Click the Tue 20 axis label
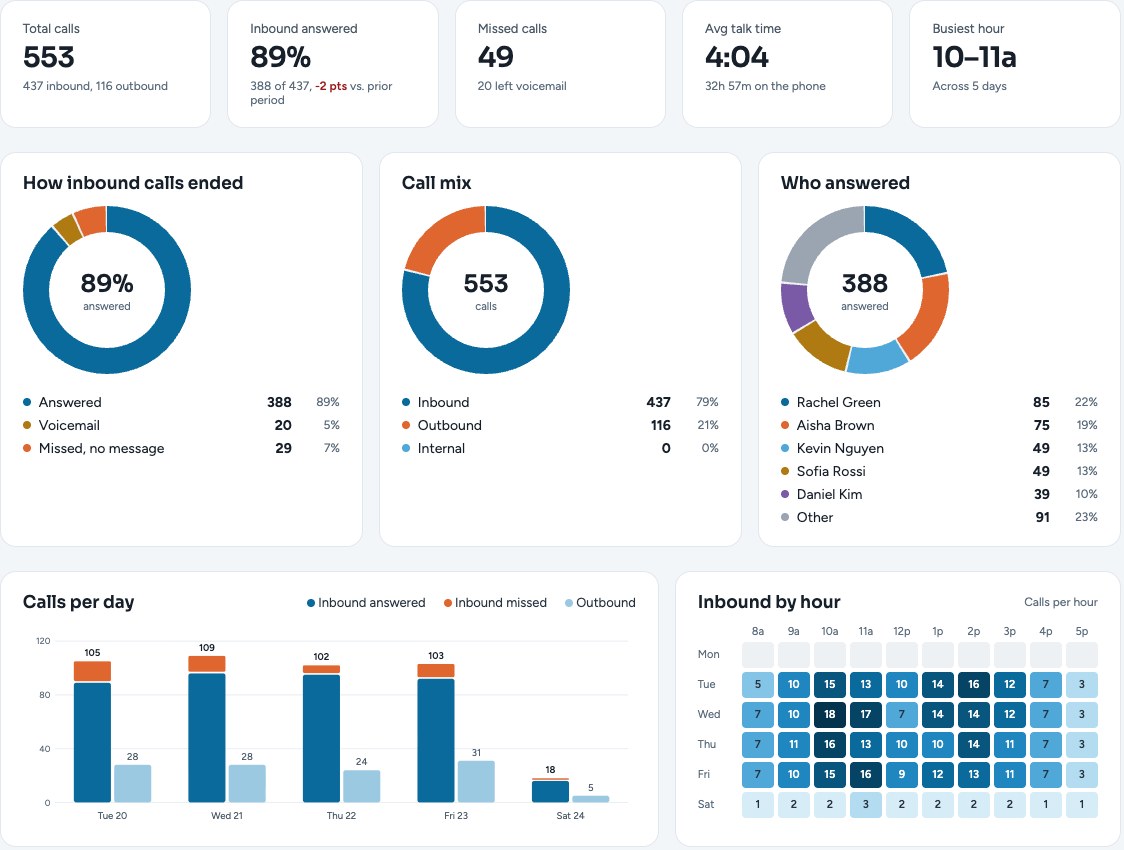 point(112,816)
